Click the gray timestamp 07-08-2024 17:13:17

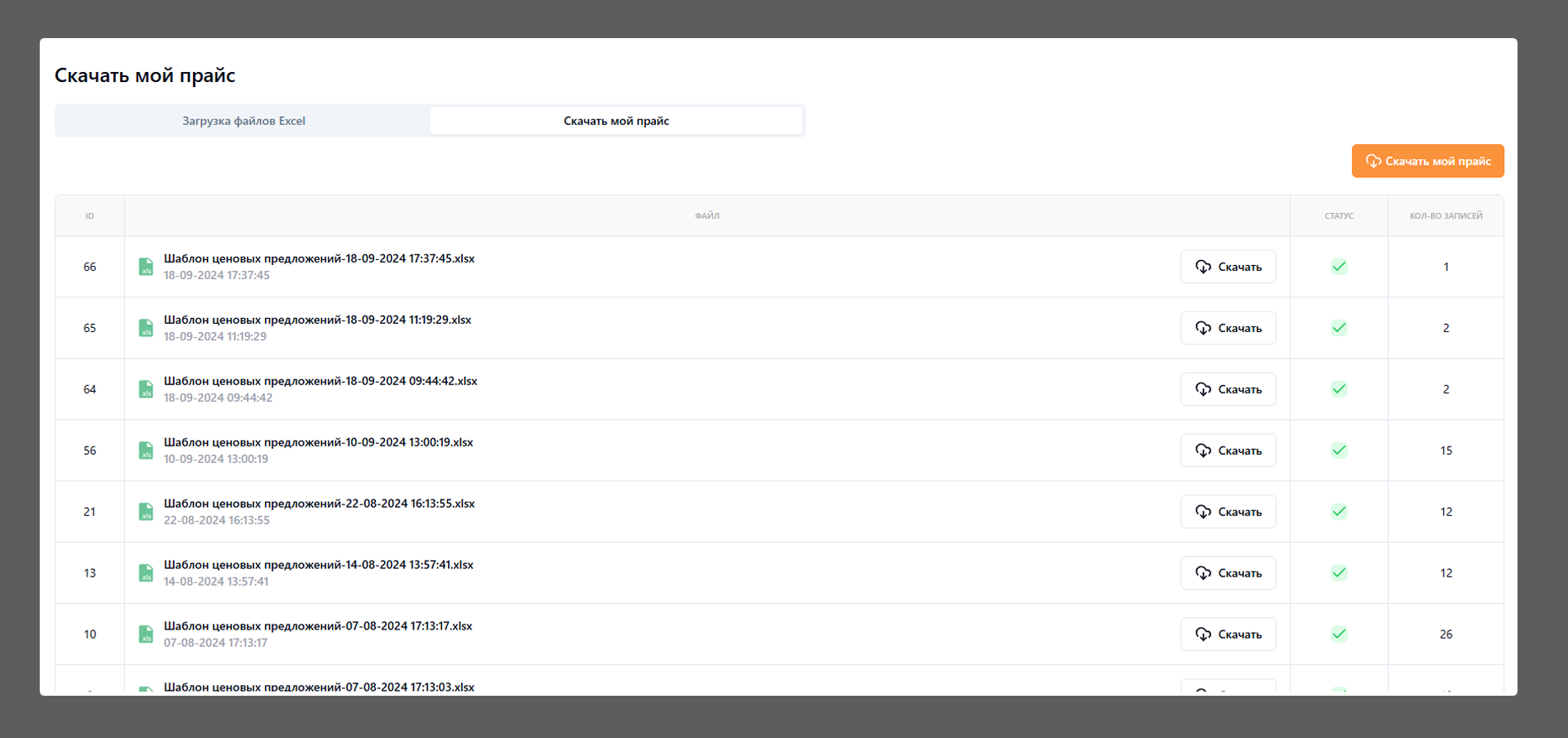(215, 644)
